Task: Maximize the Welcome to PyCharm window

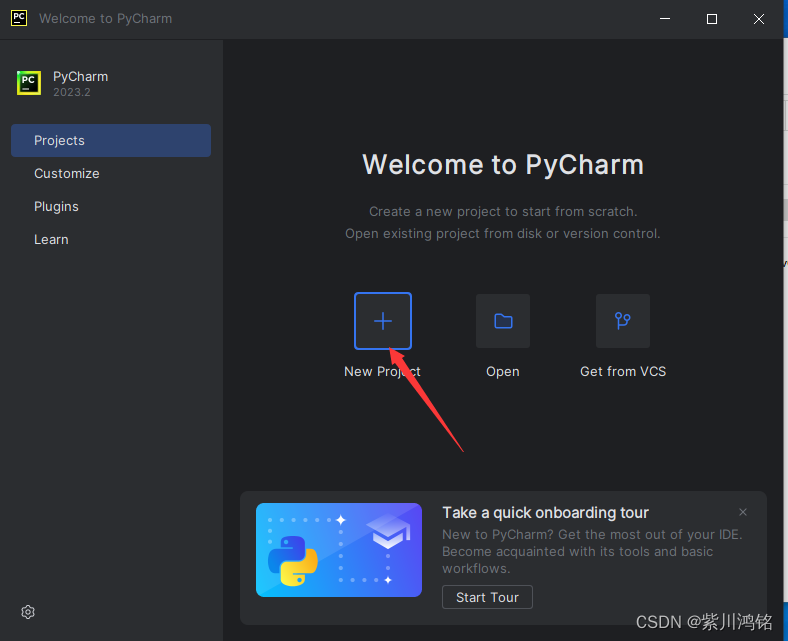Action: [x=712, y=19]
